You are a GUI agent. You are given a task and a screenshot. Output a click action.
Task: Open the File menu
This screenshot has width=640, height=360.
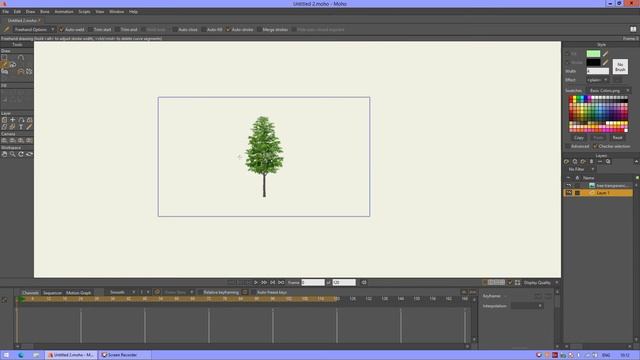pos(5,12)
